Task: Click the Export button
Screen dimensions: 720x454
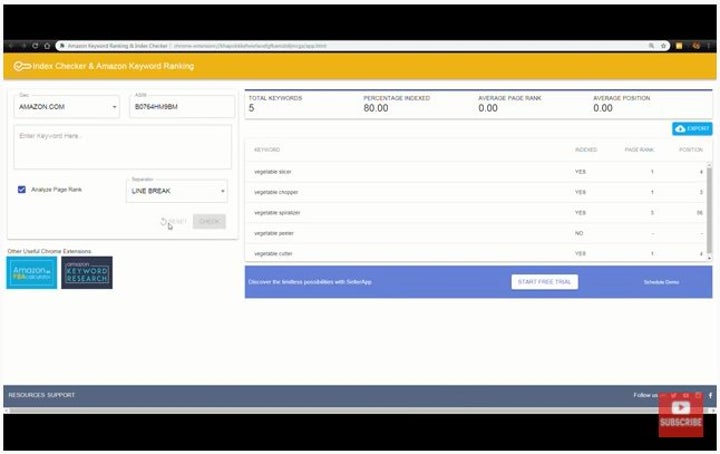Action: (x=692, y=129)
